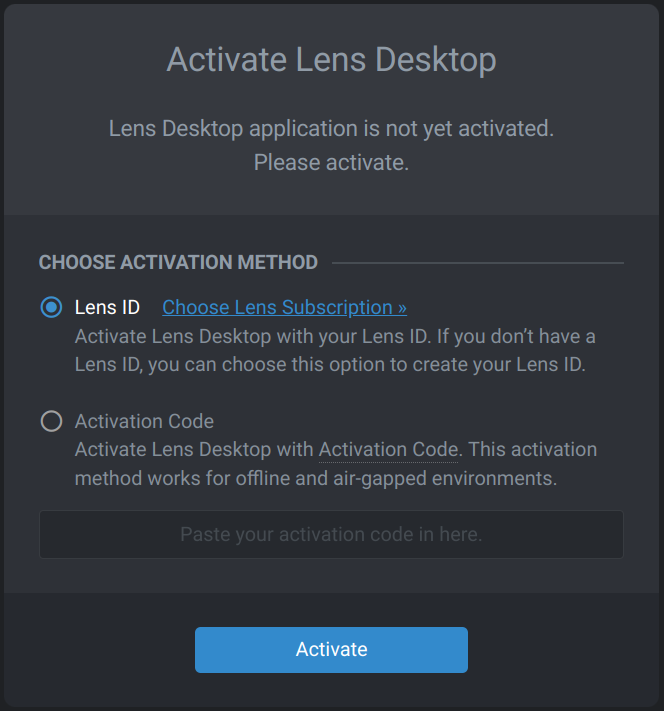Open the Choose Lens Subscription link
The image size is (664, 711).
(284, 307)
